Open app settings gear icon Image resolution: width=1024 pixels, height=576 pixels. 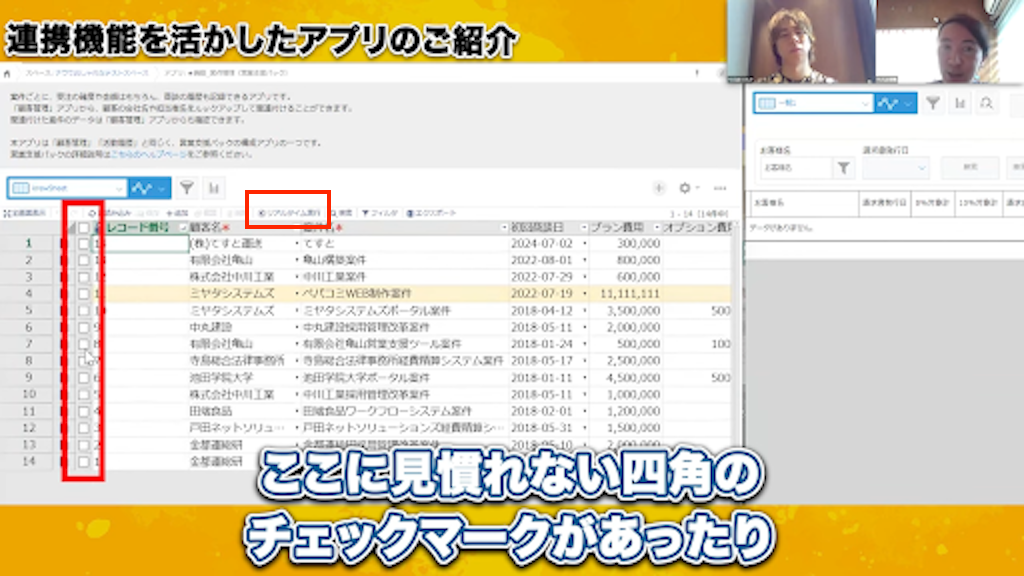pos(684,188)
